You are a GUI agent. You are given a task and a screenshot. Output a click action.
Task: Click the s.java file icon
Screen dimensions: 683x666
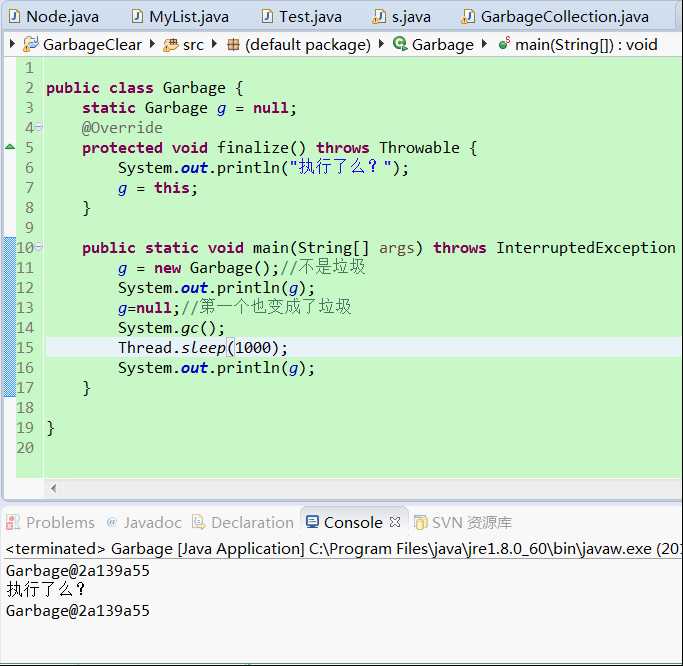click(x=379, y=17)
